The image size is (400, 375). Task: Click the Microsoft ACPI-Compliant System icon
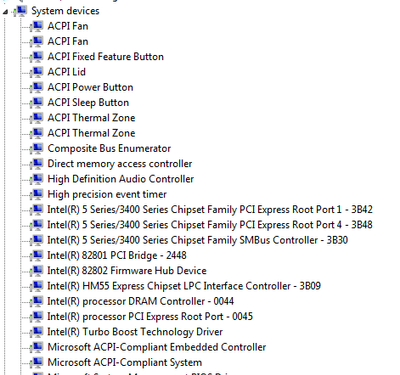pyautogui.click(x=36, y=363)
